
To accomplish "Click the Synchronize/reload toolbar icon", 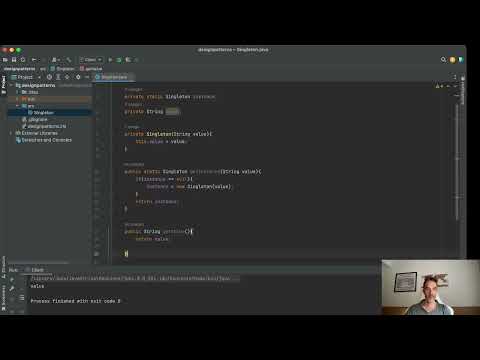I will click(x=23, y=60).
